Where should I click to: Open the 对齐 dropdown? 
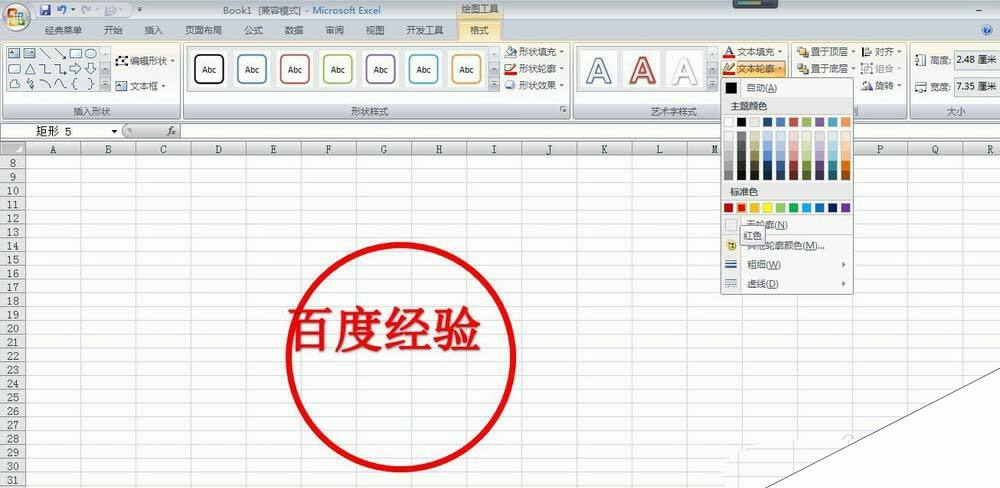coord(881,52)
